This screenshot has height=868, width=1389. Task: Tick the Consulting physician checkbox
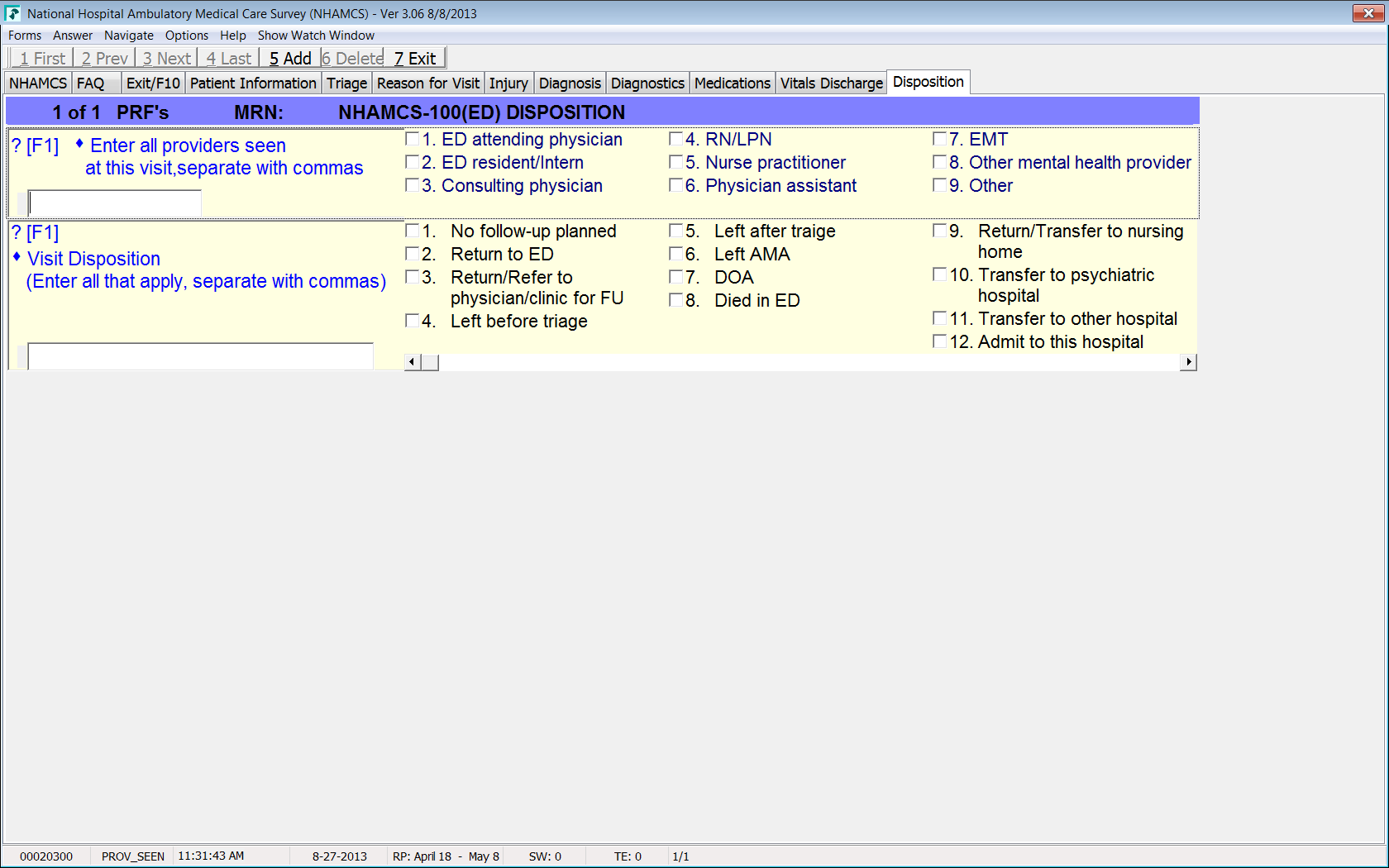412,185
